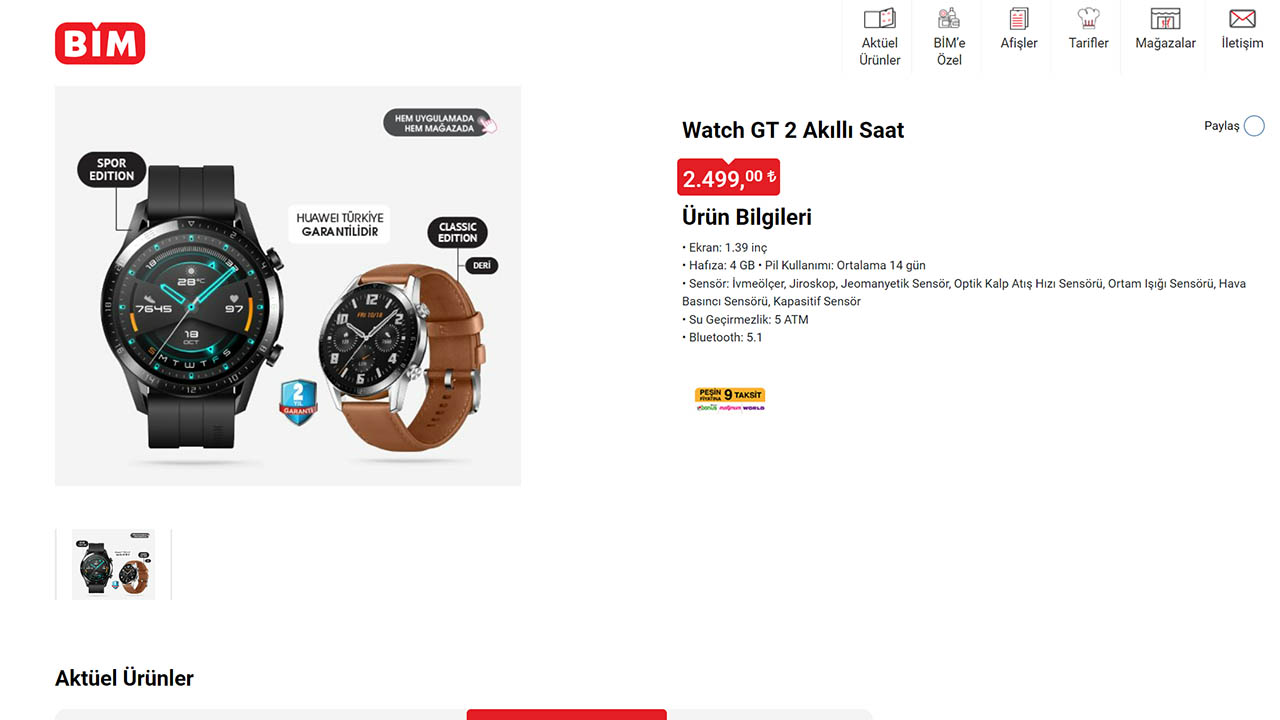The width and height of the screenshot is (1280, 720).
Task: Click the Paylaş share circle
Action: 1254,126
